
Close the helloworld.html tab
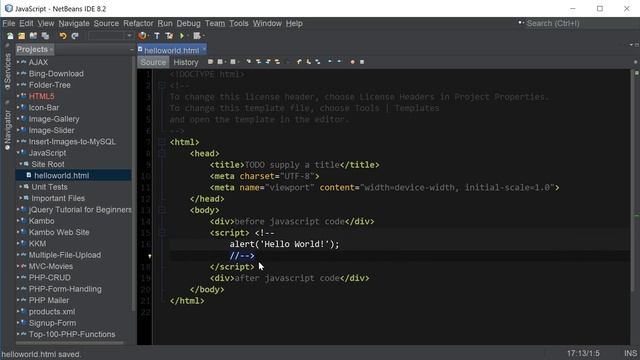[204, 49]
